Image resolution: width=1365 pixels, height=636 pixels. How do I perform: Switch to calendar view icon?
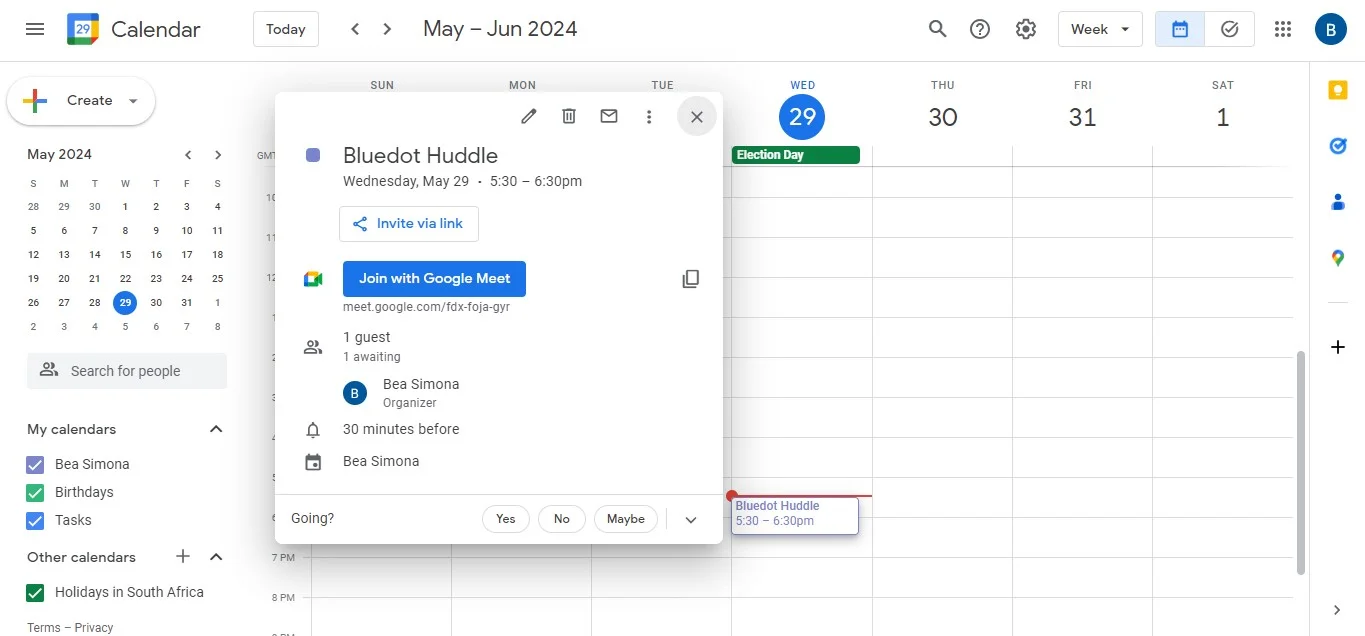click(x=1180, y=29)
